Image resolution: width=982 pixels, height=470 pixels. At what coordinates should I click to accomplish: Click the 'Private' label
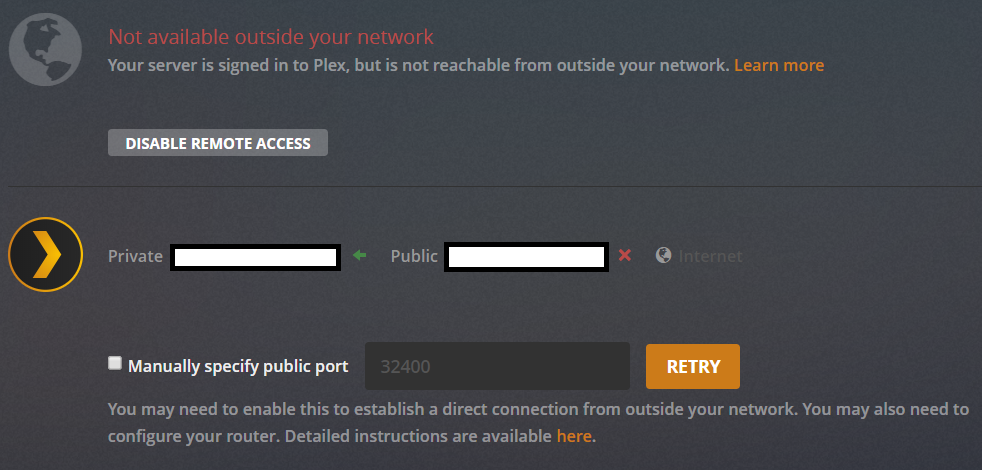(x=135, y=256)
